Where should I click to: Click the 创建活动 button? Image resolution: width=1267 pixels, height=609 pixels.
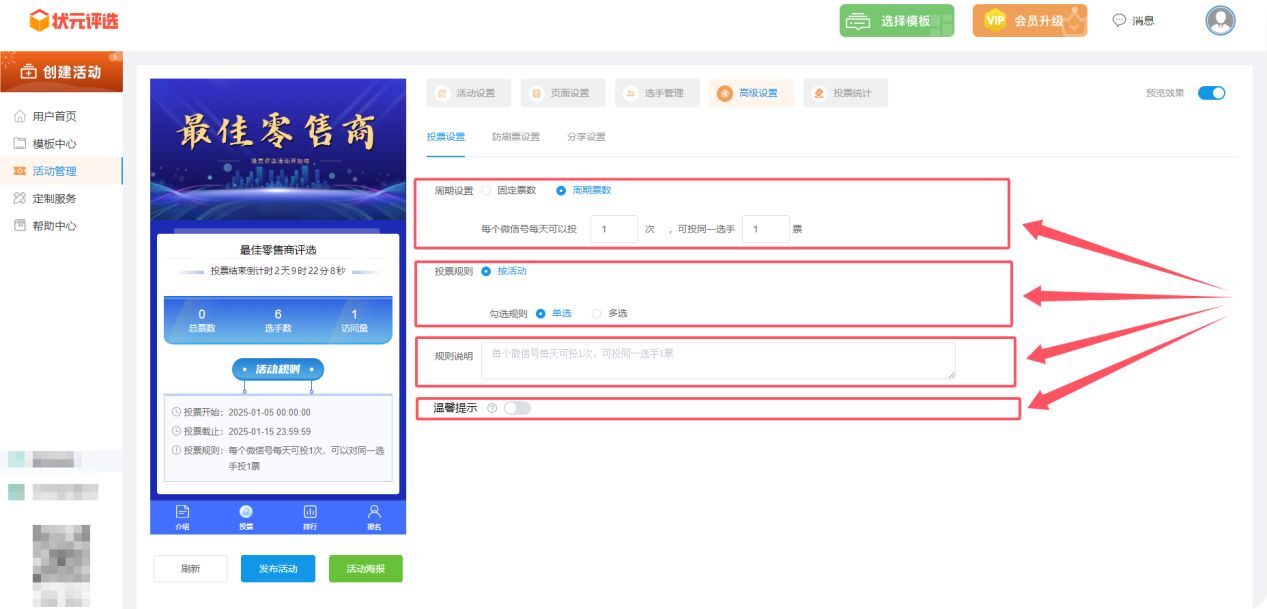pos(61,72)
